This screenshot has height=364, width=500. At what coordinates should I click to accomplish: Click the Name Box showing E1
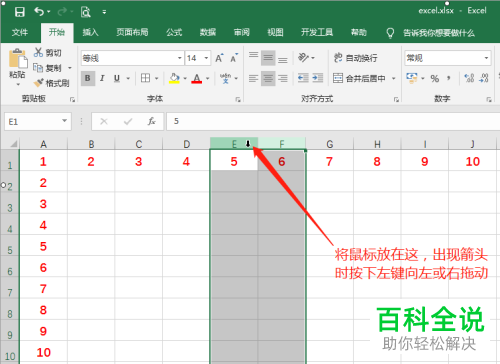pyautogui.click(x=38, y=122)
